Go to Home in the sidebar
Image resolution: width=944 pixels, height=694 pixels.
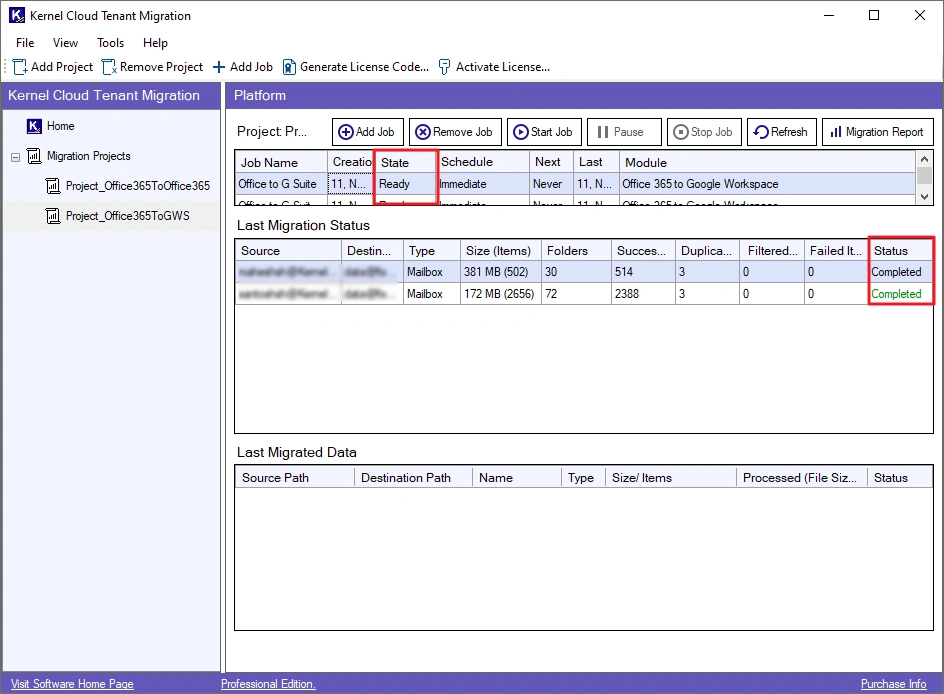(x=60, y=126)
